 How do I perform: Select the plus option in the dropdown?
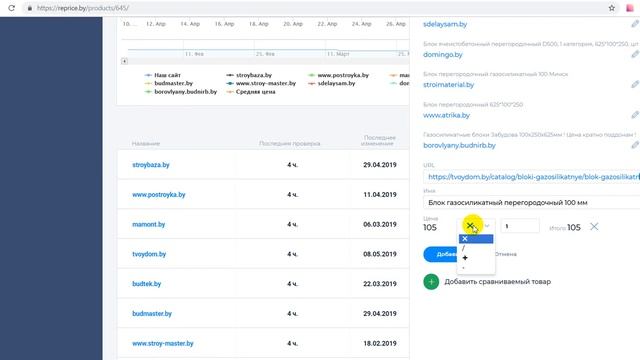click(x=476, y=258)
